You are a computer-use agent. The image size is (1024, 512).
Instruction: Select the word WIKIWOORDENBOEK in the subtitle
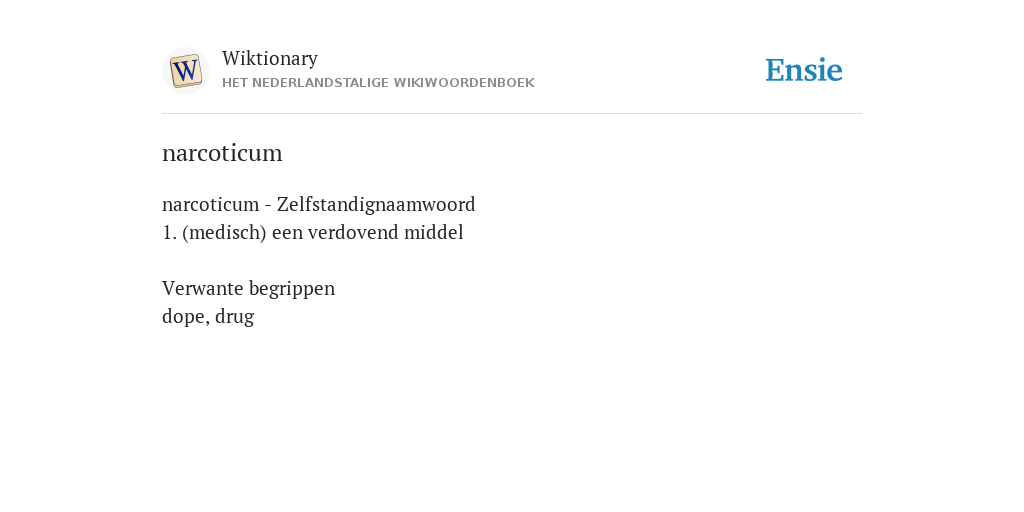(464, 83)
